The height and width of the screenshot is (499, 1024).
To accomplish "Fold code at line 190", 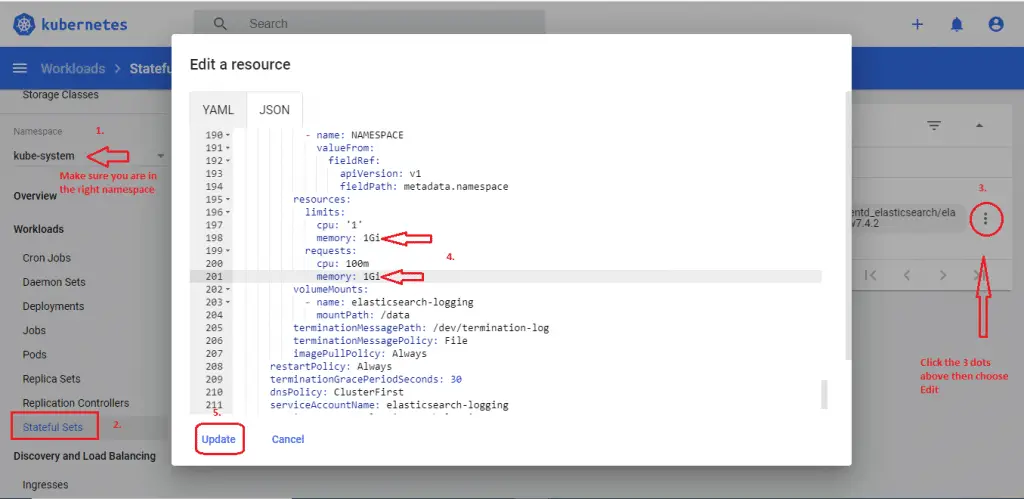I will coord(227,135).
